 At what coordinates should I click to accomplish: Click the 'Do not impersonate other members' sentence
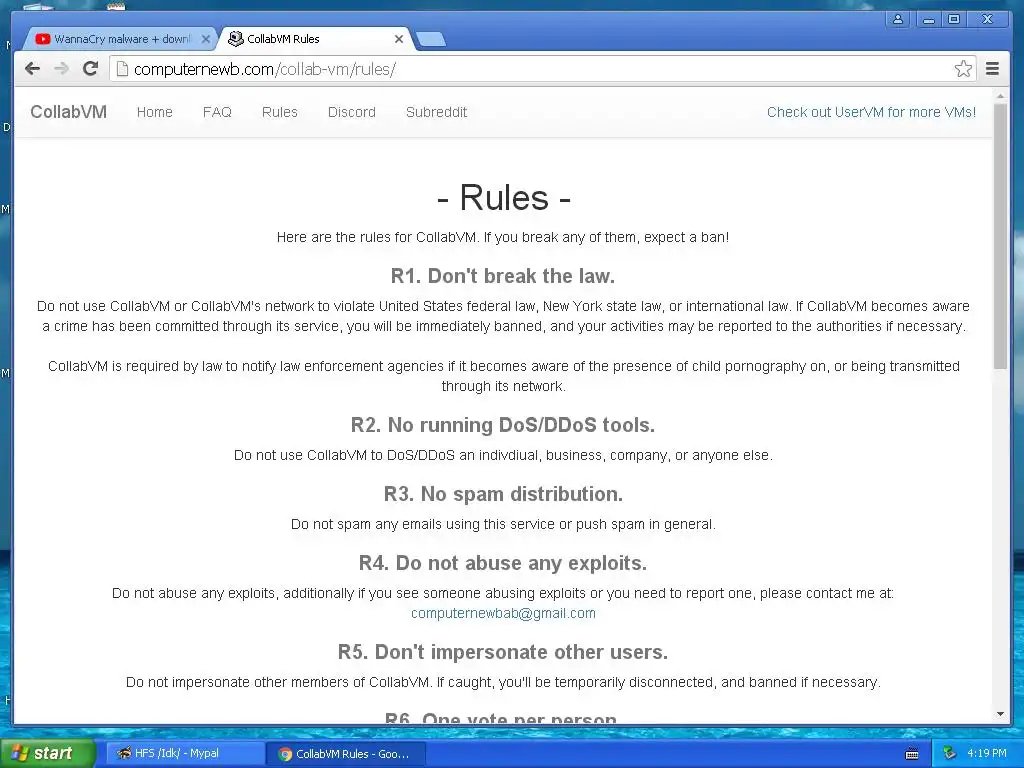click(503, 682)
